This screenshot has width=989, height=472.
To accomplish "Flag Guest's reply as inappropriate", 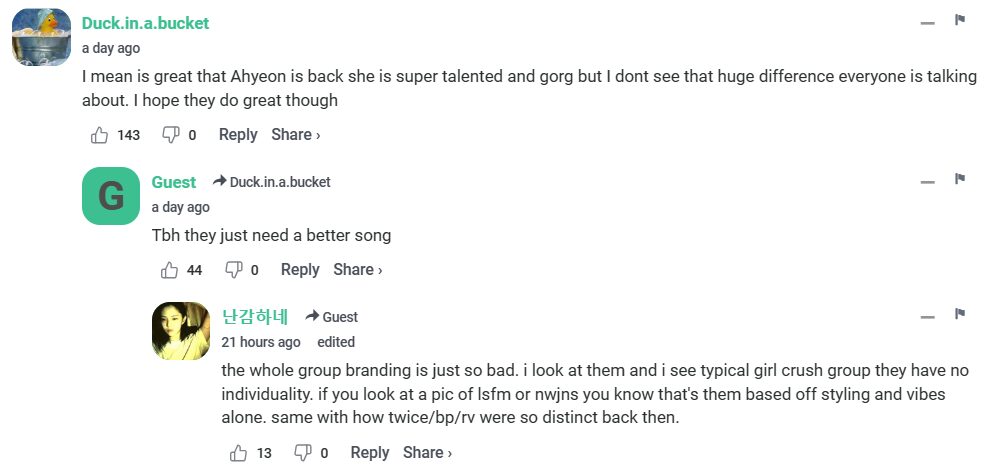I will pyautogui.click(x=959, y=179).
